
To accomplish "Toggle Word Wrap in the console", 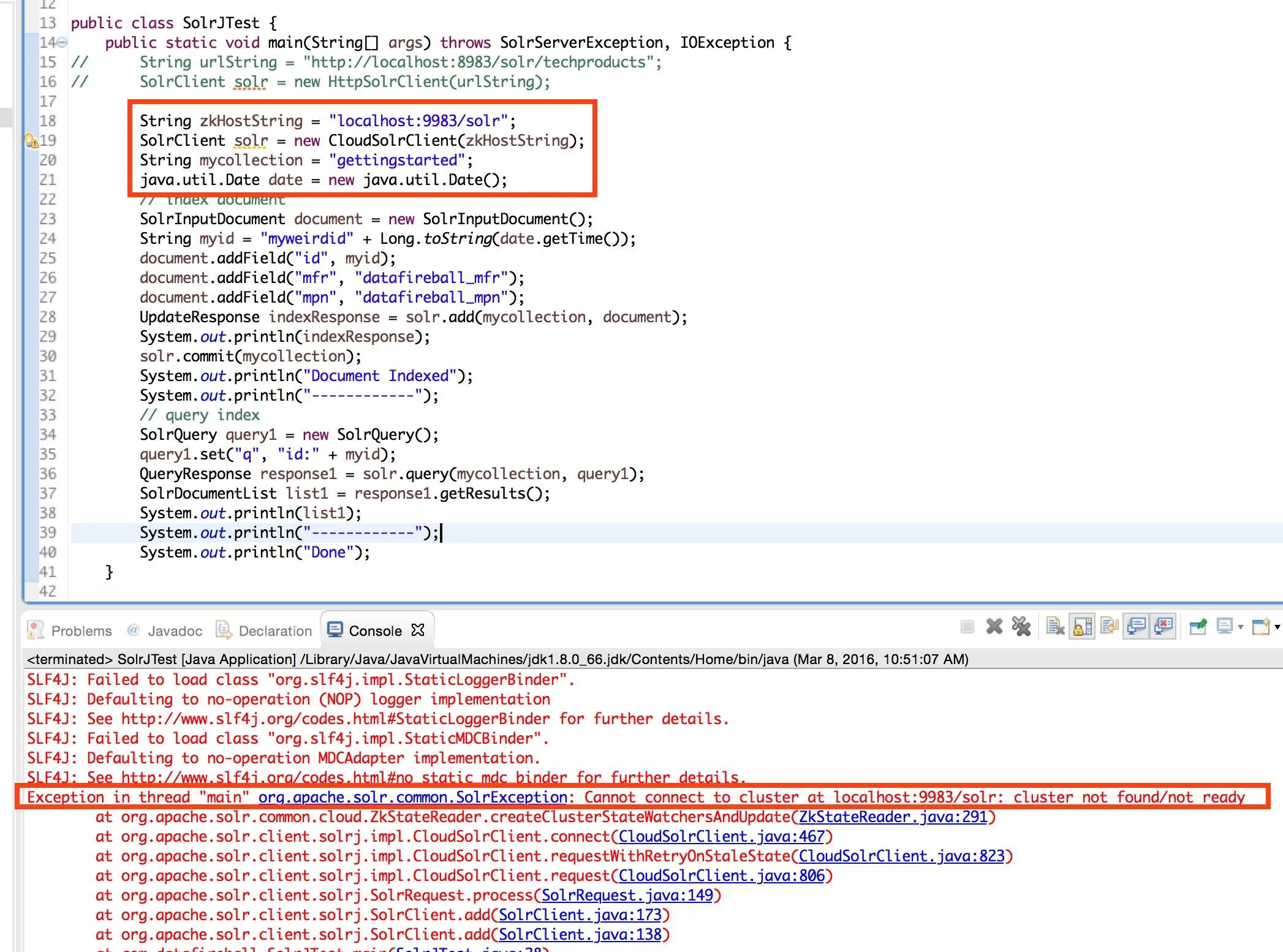I will pyautogui.click(x=1109, y=626).
